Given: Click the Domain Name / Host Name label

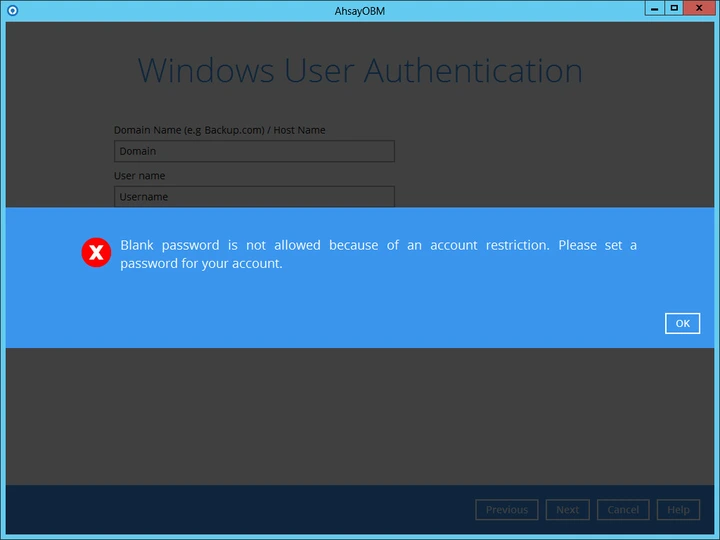Looking at the screenshot, I should (x=219, y=130).
